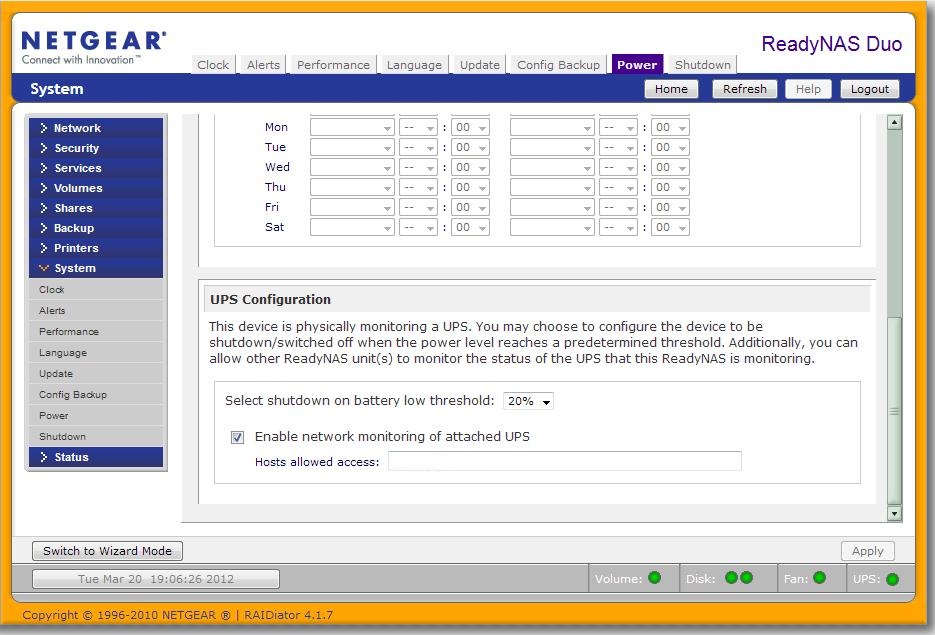Click the Volume status LED indicator
935x635 pixels.
click(655, 578)
